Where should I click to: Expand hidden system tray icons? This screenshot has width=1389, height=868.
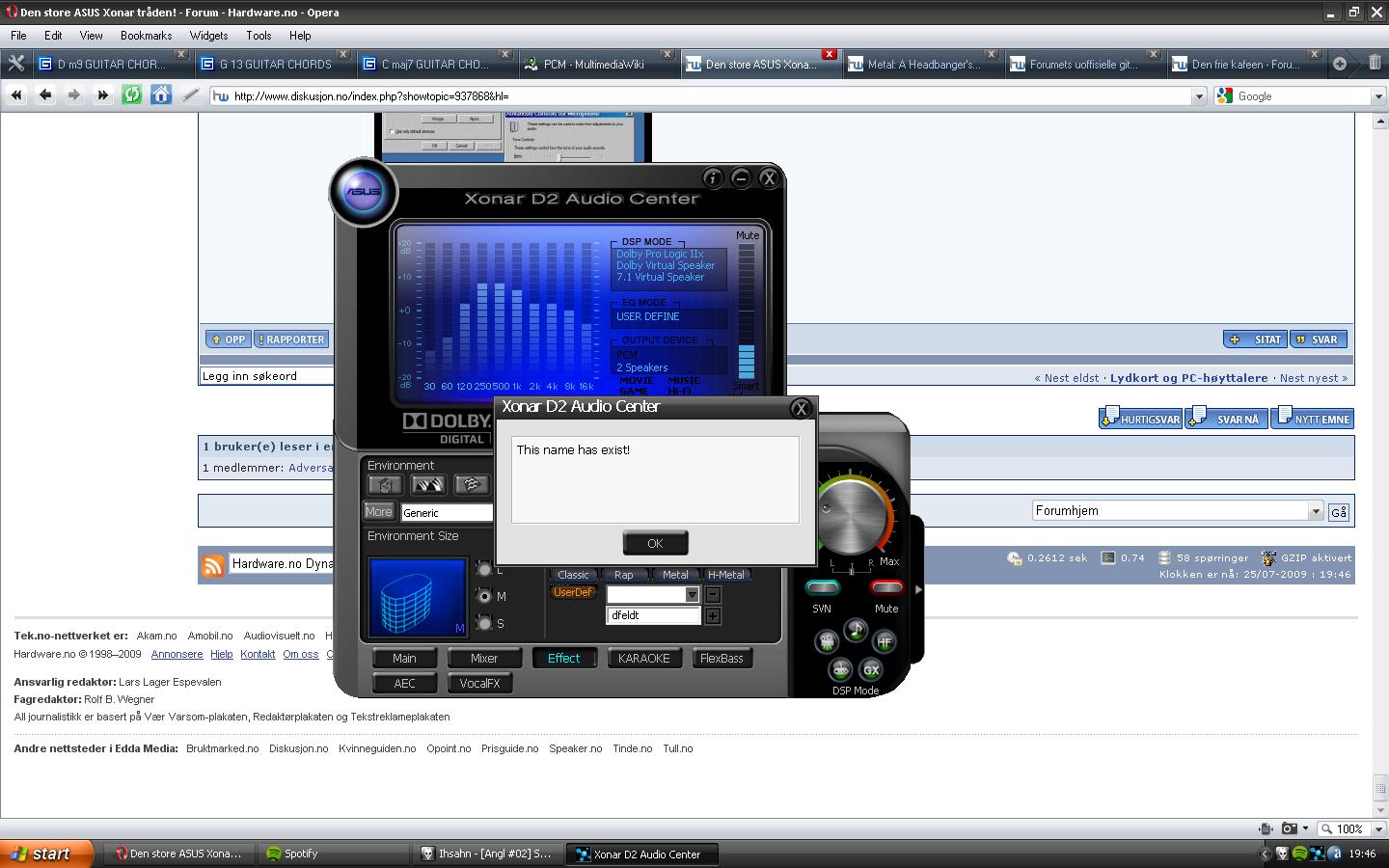point(1265,854)
